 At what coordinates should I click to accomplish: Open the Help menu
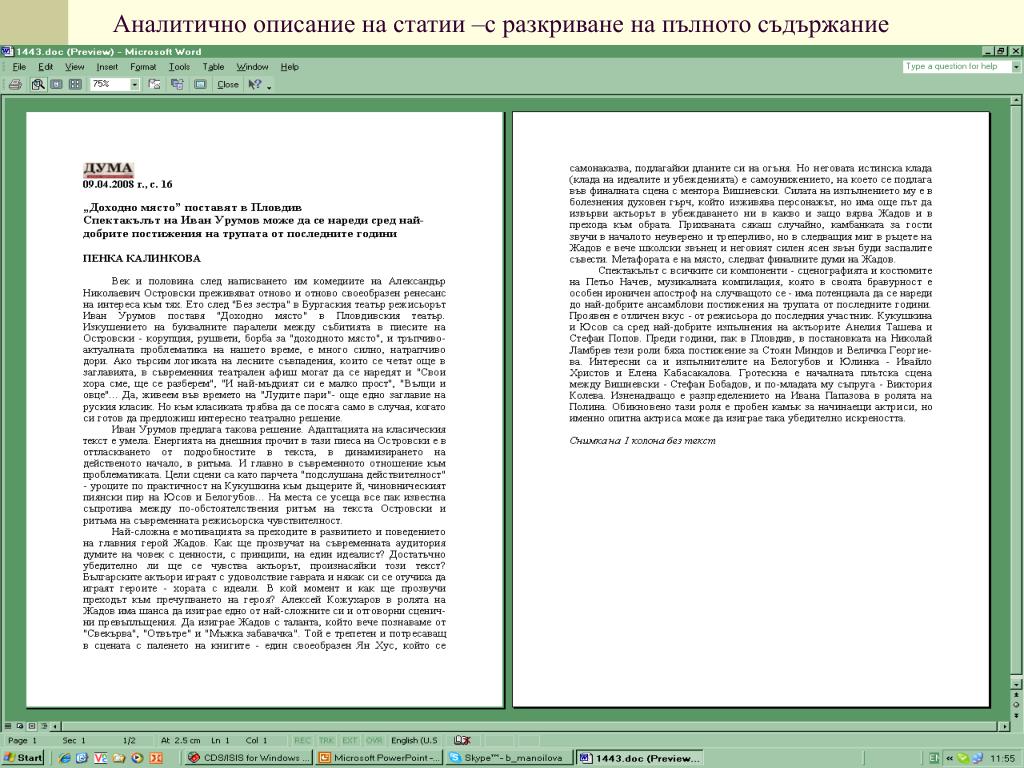point(289,67)
